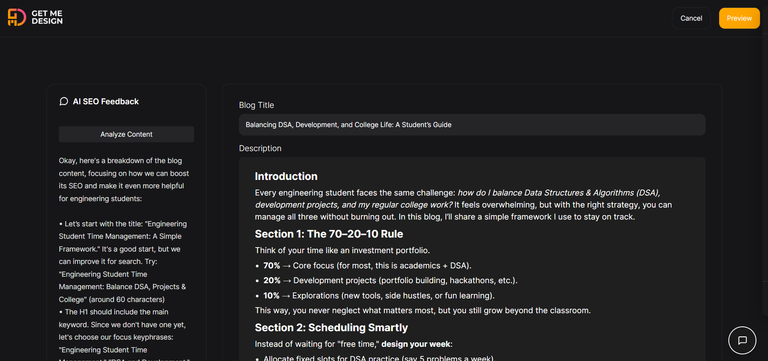
Task: Open the blog Preview
Action: point(739,18)
